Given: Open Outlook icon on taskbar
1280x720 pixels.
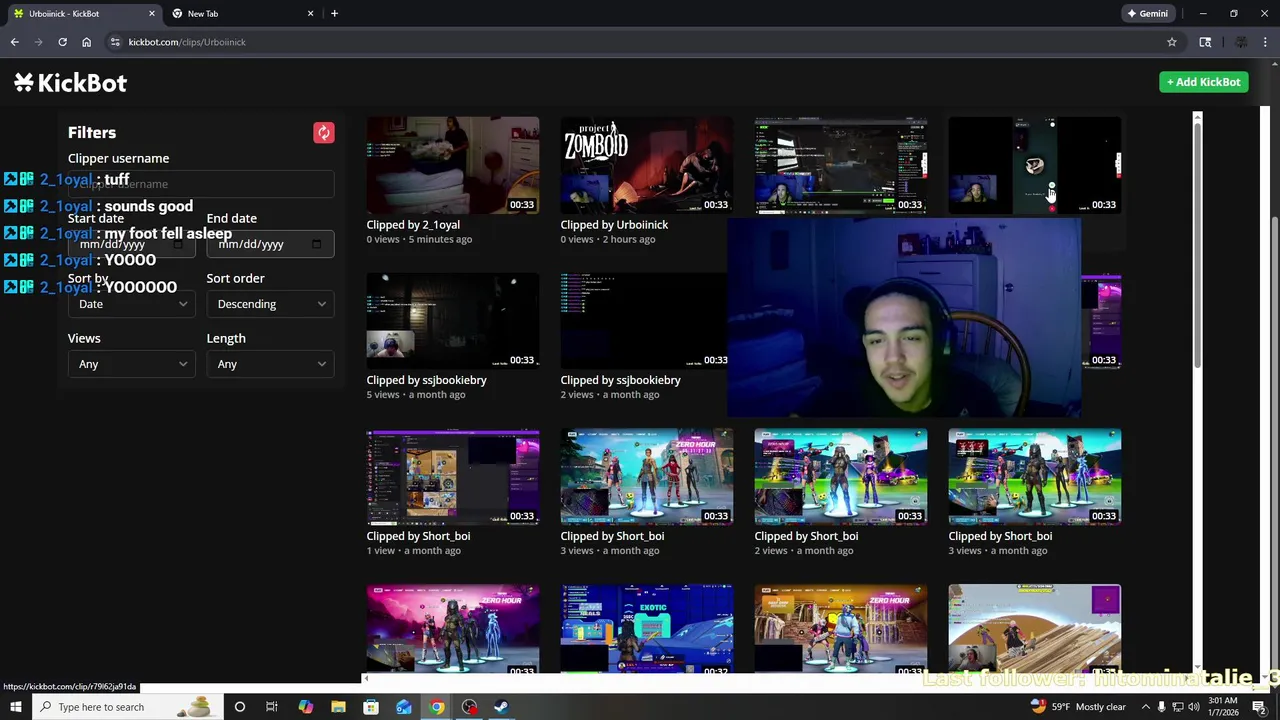Looking at the screenshot, I should (404, 707).
